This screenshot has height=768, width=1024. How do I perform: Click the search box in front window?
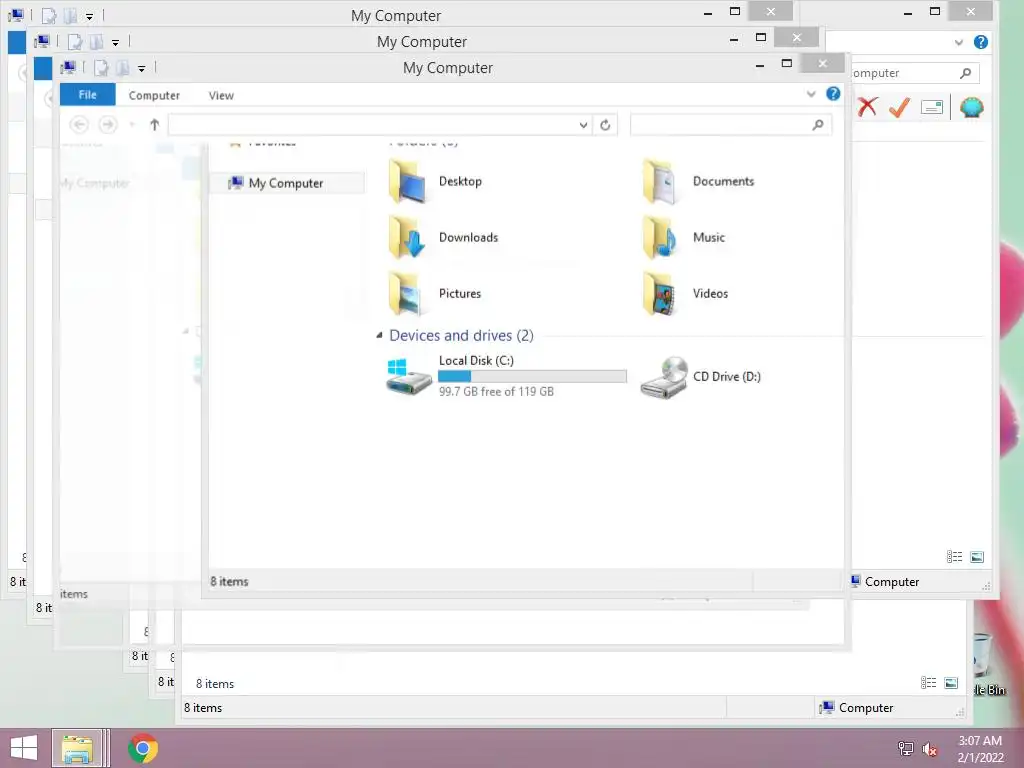click(x=731, y=125)
